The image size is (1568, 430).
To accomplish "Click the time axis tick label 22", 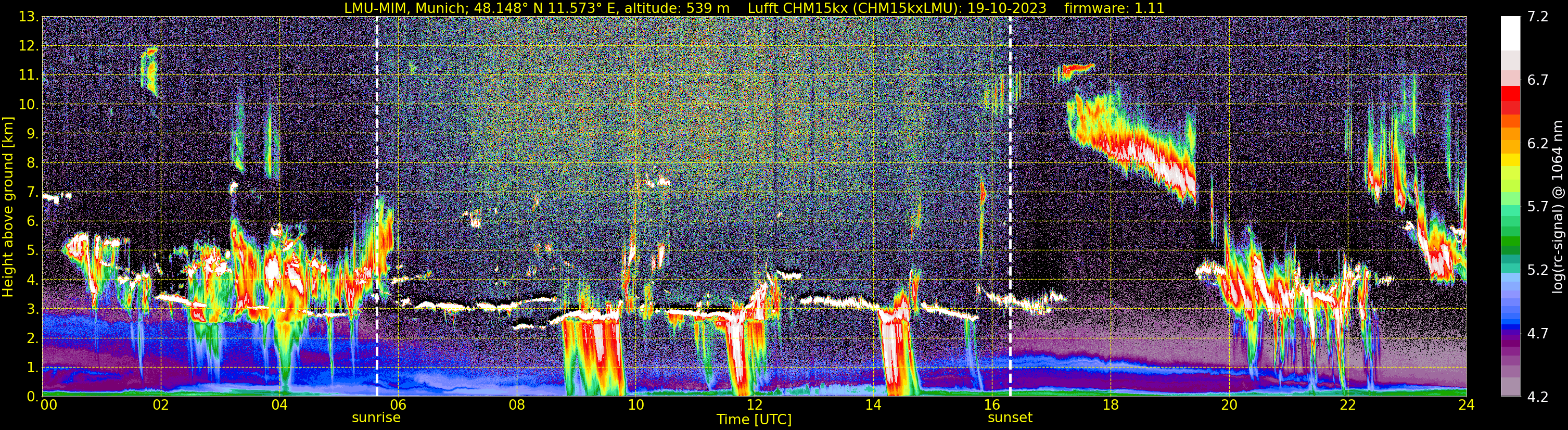I will 1348,405.
